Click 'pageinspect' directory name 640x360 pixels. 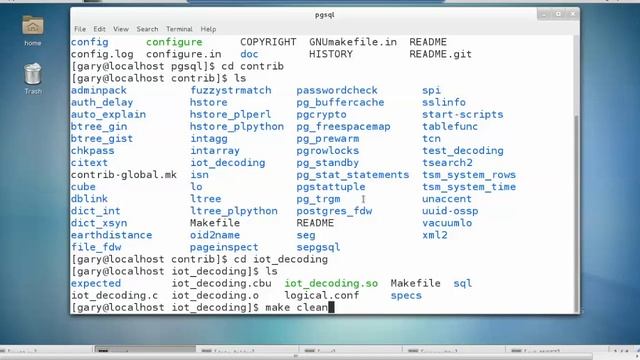(x=224, y=247)
